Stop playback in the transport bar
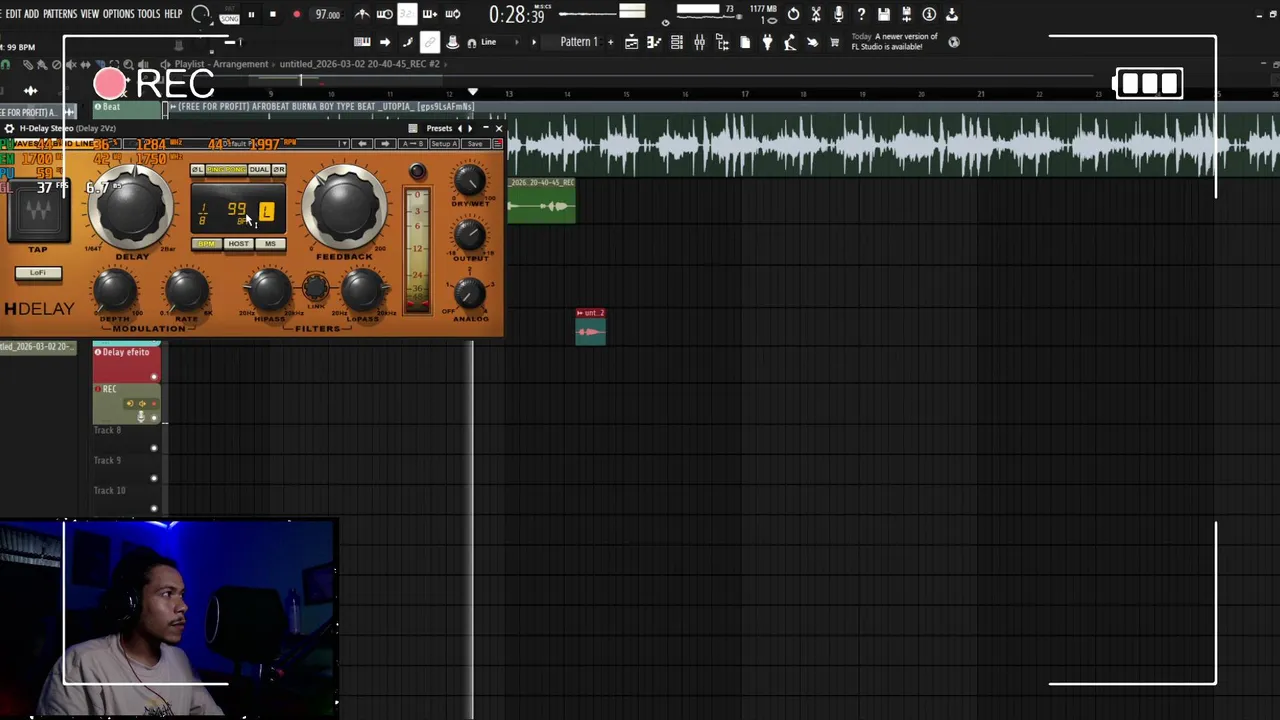 [272, 15]
